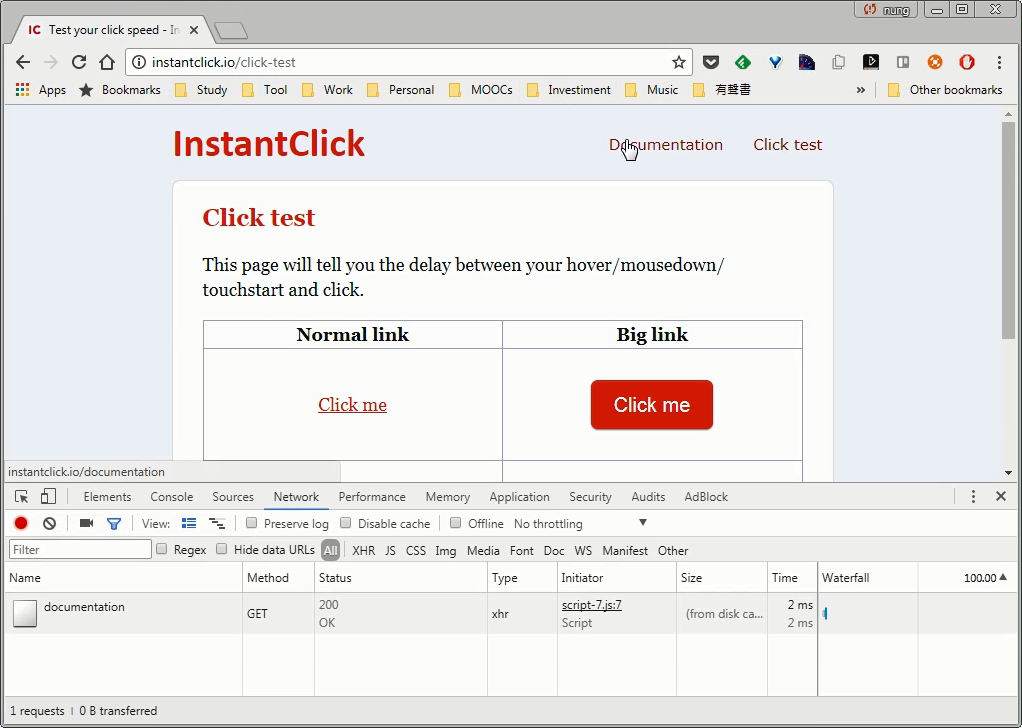Click the red Big link Click me button
The height and width of the screenshot is (728, 1022).
pyautogui.click(x=652, y=405)
